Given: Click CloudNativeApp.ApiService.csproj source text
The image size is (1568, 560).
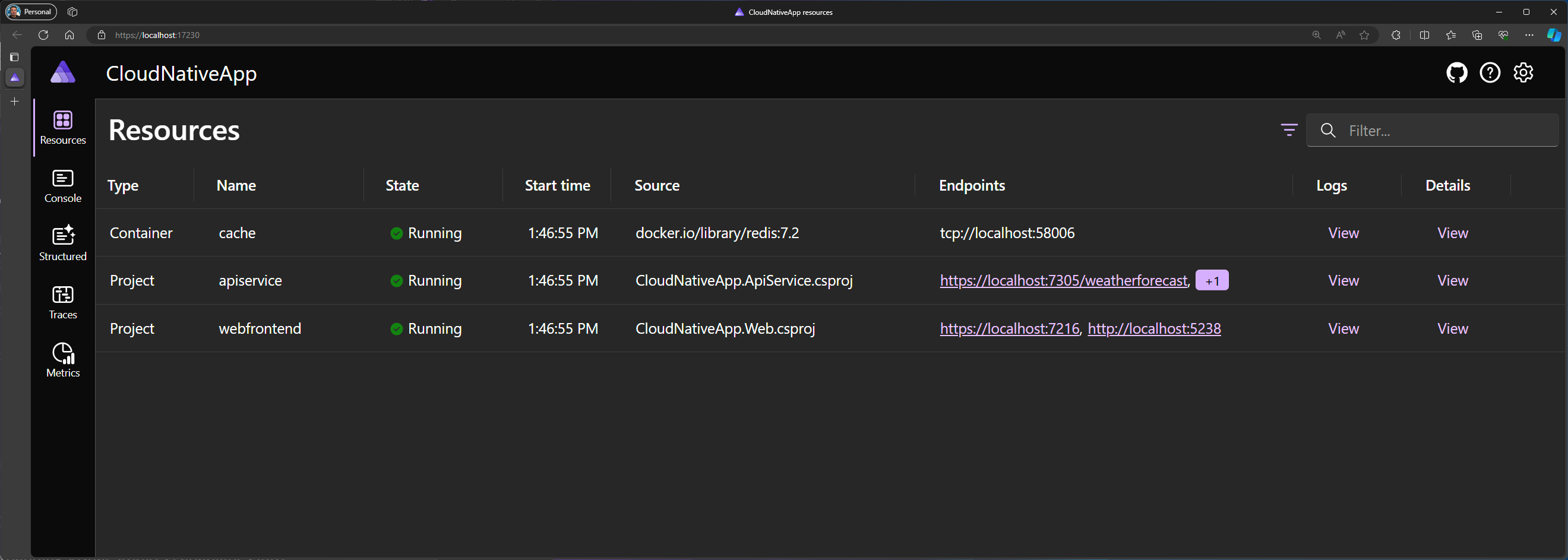Looking at the screenshot, I should click(744, 281).
